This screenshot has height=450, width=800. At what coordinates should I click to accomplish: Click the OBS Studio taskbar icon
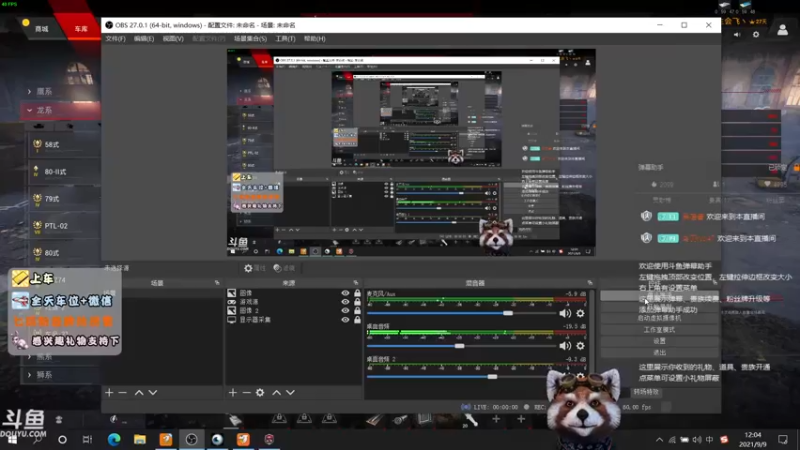pos(191,439)
